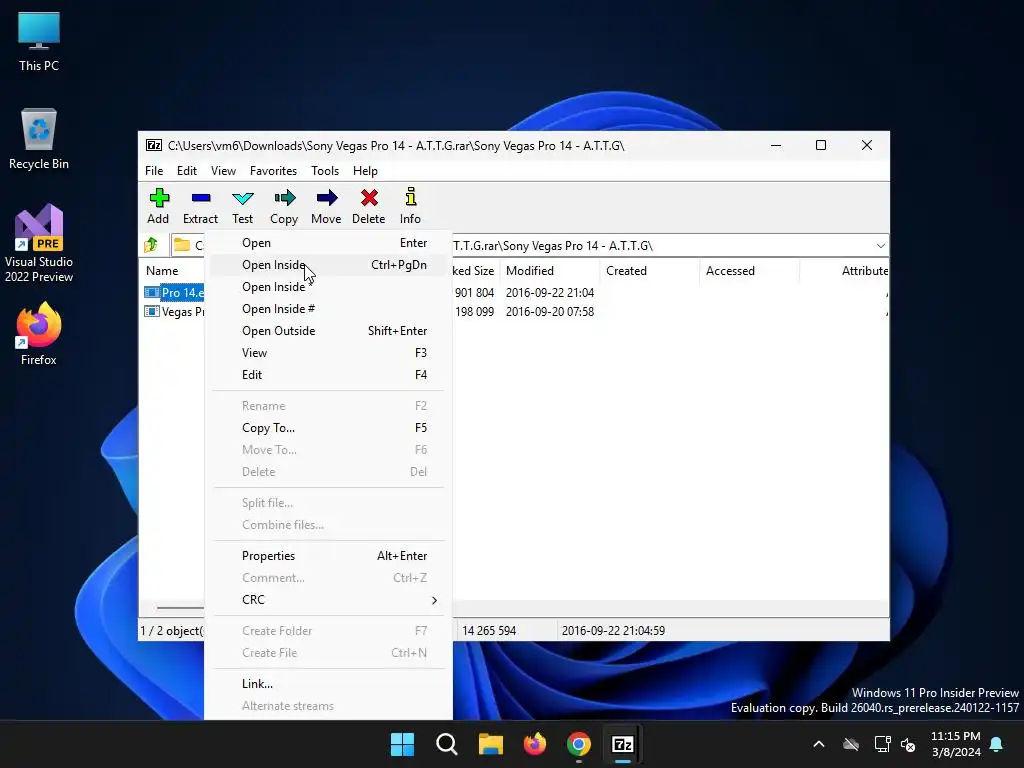Select the Firefox desktop shortcut

click(39, 334)
